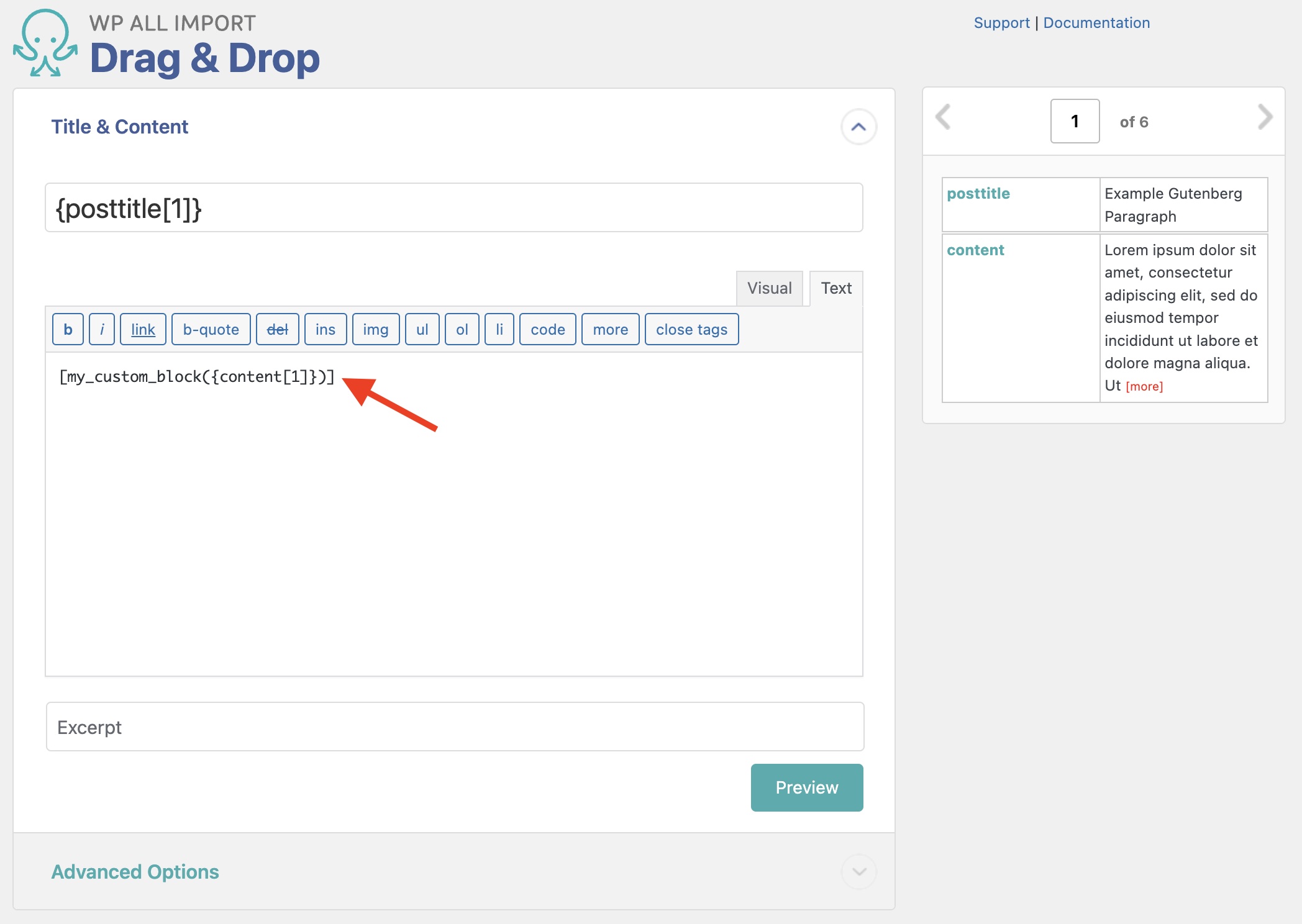Switch to the Visual editor tab
The image size is (1302, 924).
coord(769,289)
